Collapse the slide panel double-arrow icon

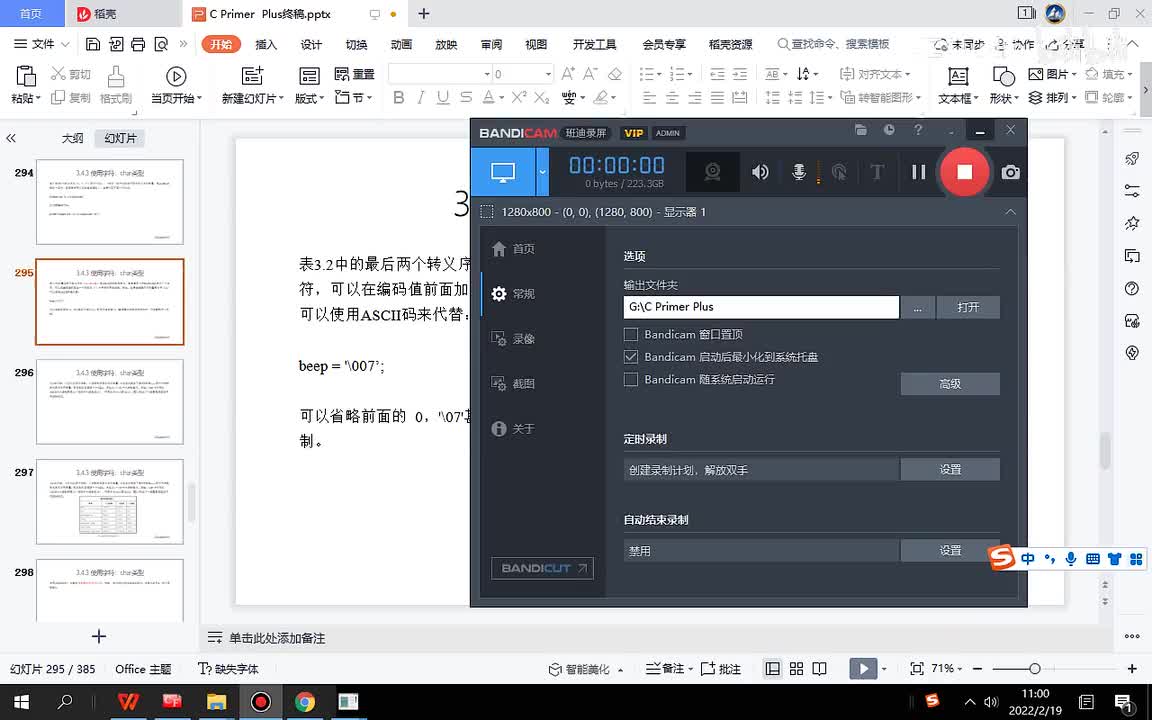coord(11,138)
